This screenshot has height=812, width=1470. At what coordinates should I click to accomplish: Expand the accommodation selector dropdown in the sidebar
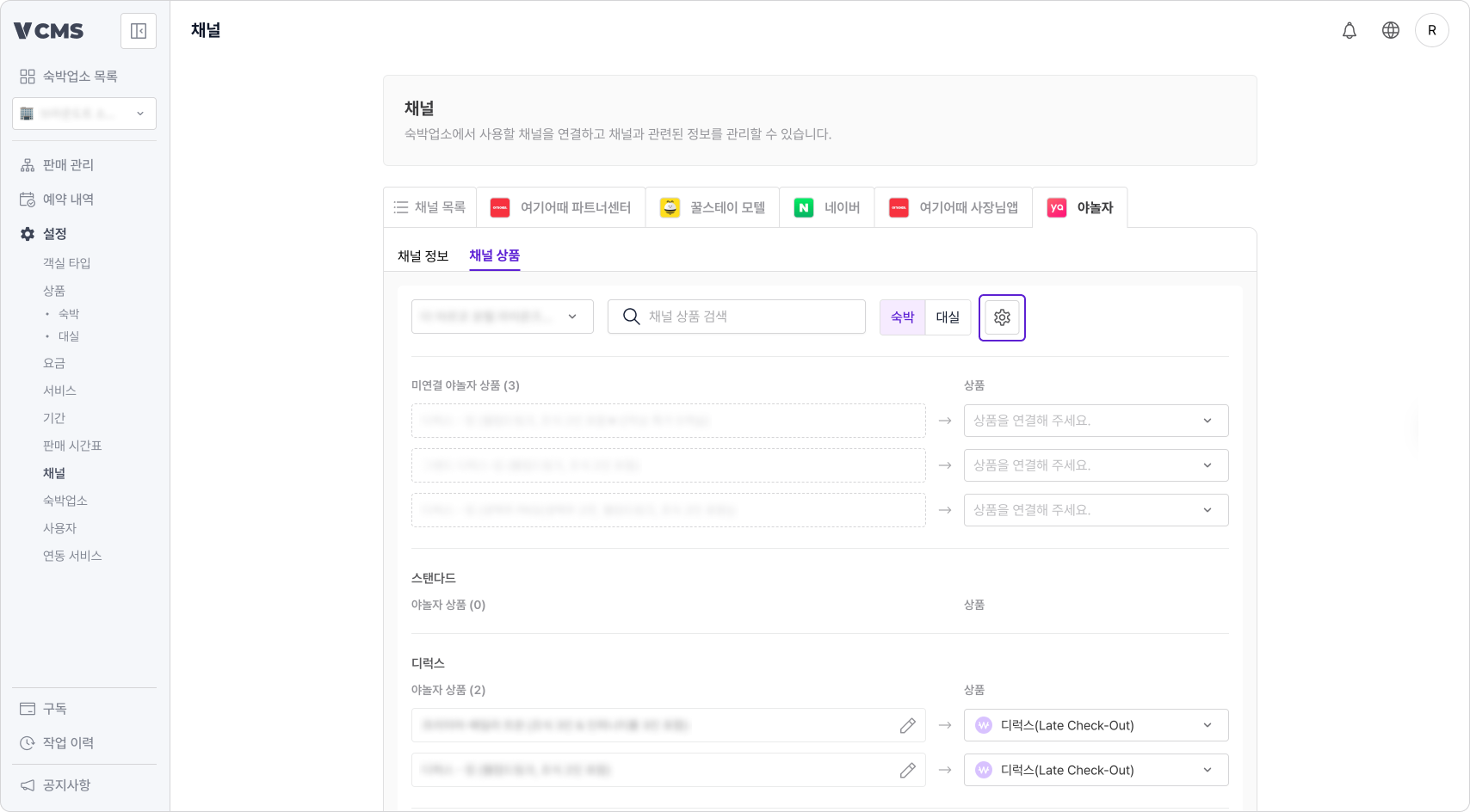coord(83,114)
